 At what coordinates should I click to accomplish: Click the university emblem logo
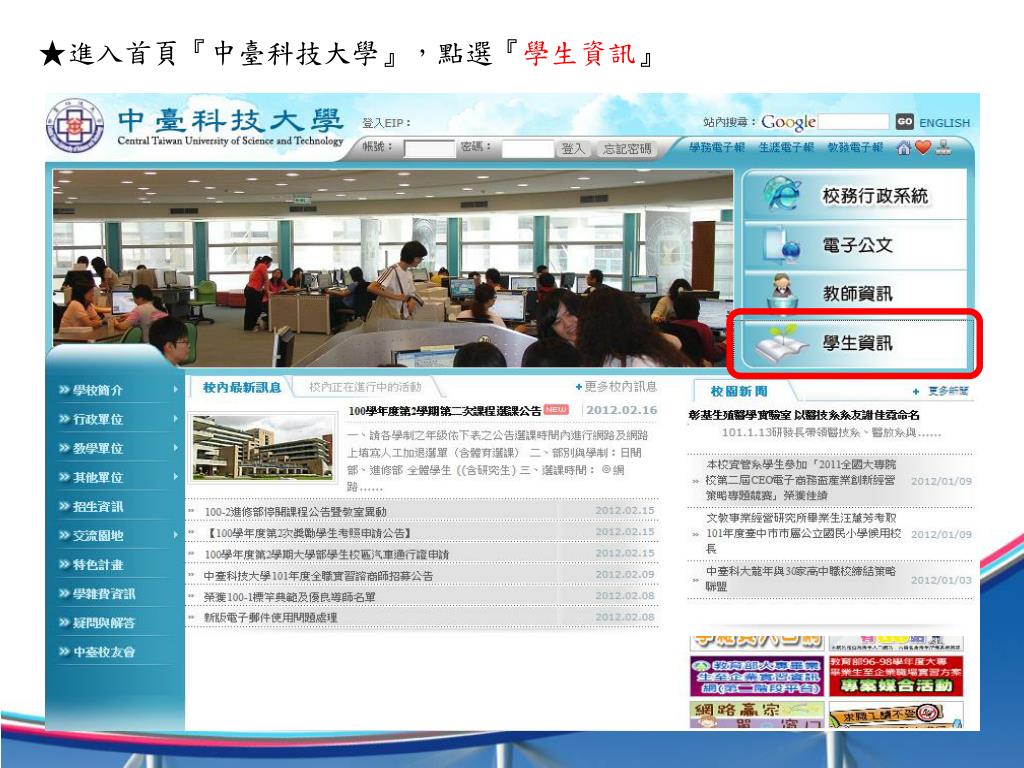click(x=75, y=125)
